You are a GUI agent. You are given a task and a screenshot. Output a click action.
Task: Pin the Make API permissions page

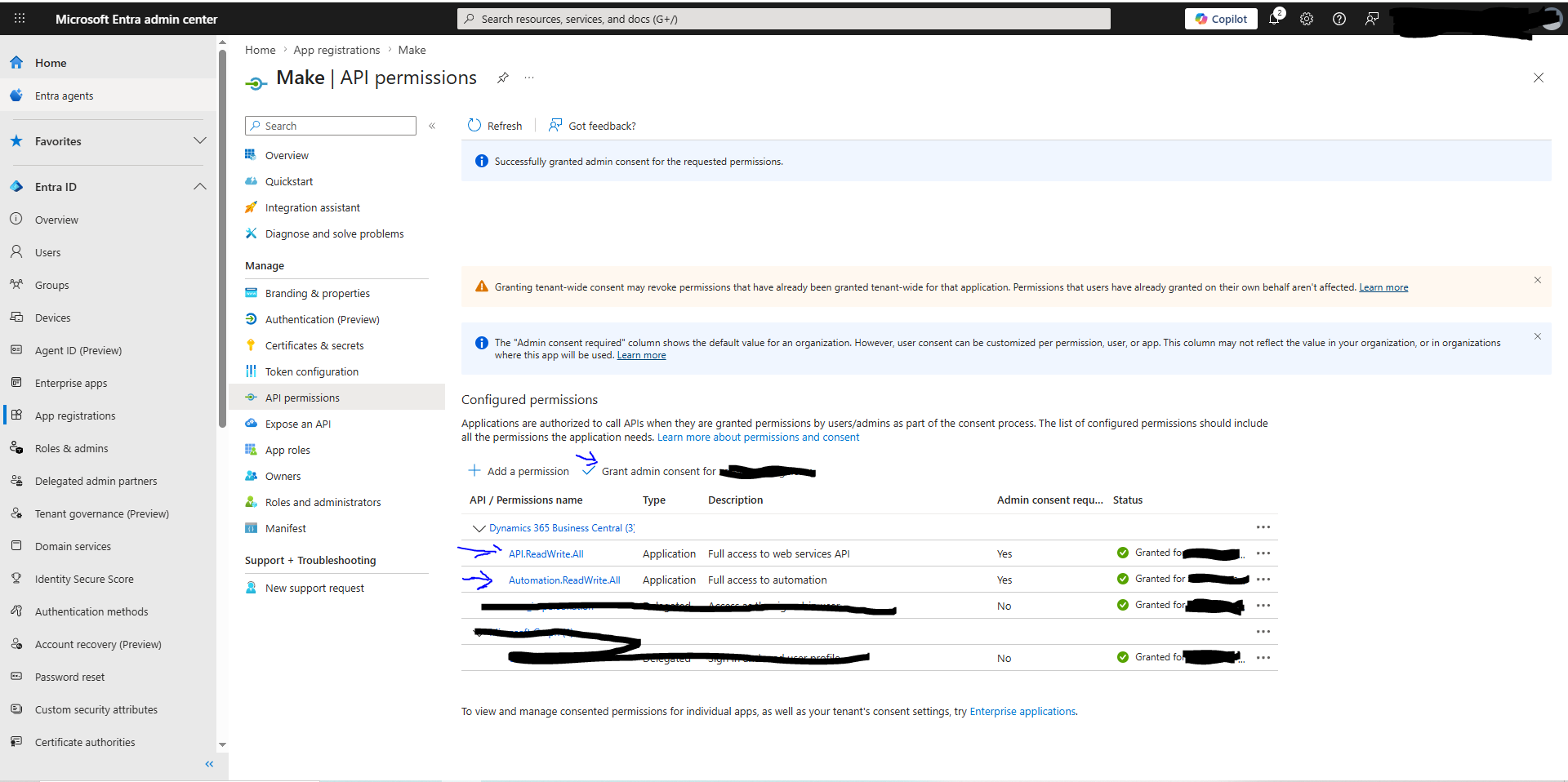tap(503, 78)
